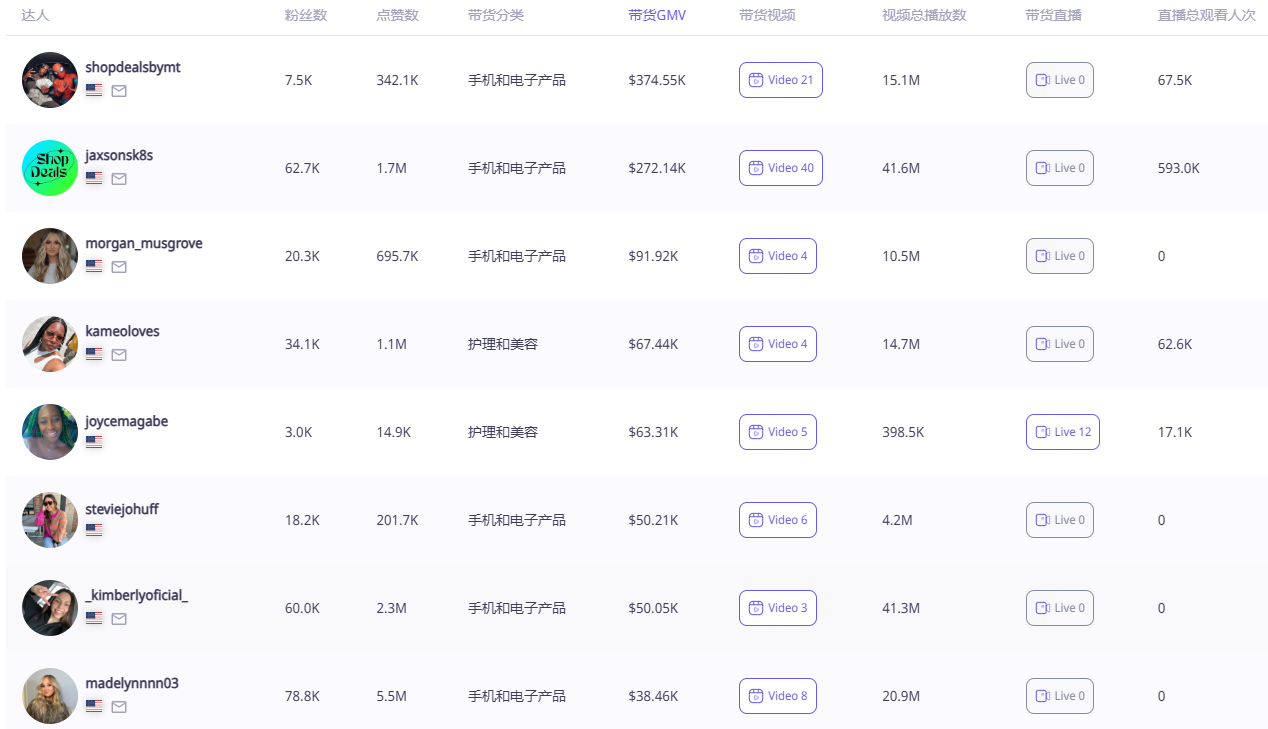Open the steviejohuff creator name link
Image resolution: width=1268 pixels, height=729 pixels.
click(122, 509)
